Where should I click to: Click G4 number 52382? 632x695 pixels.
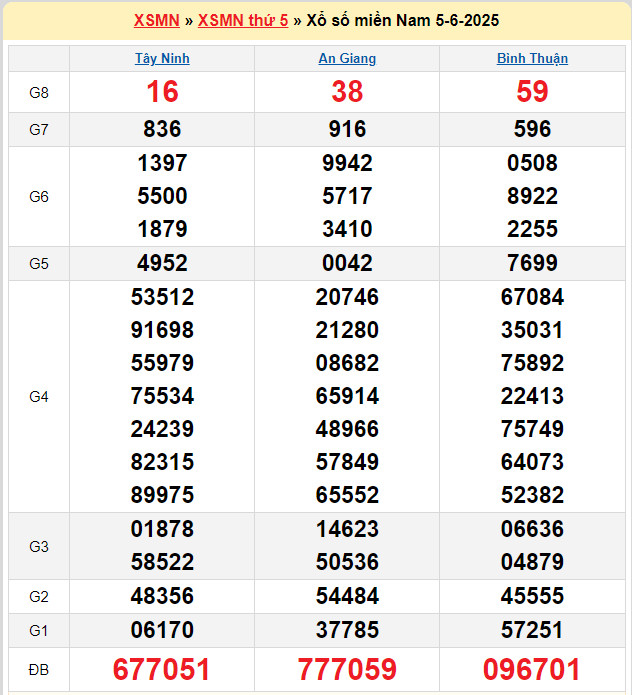(x=532, y=495)
